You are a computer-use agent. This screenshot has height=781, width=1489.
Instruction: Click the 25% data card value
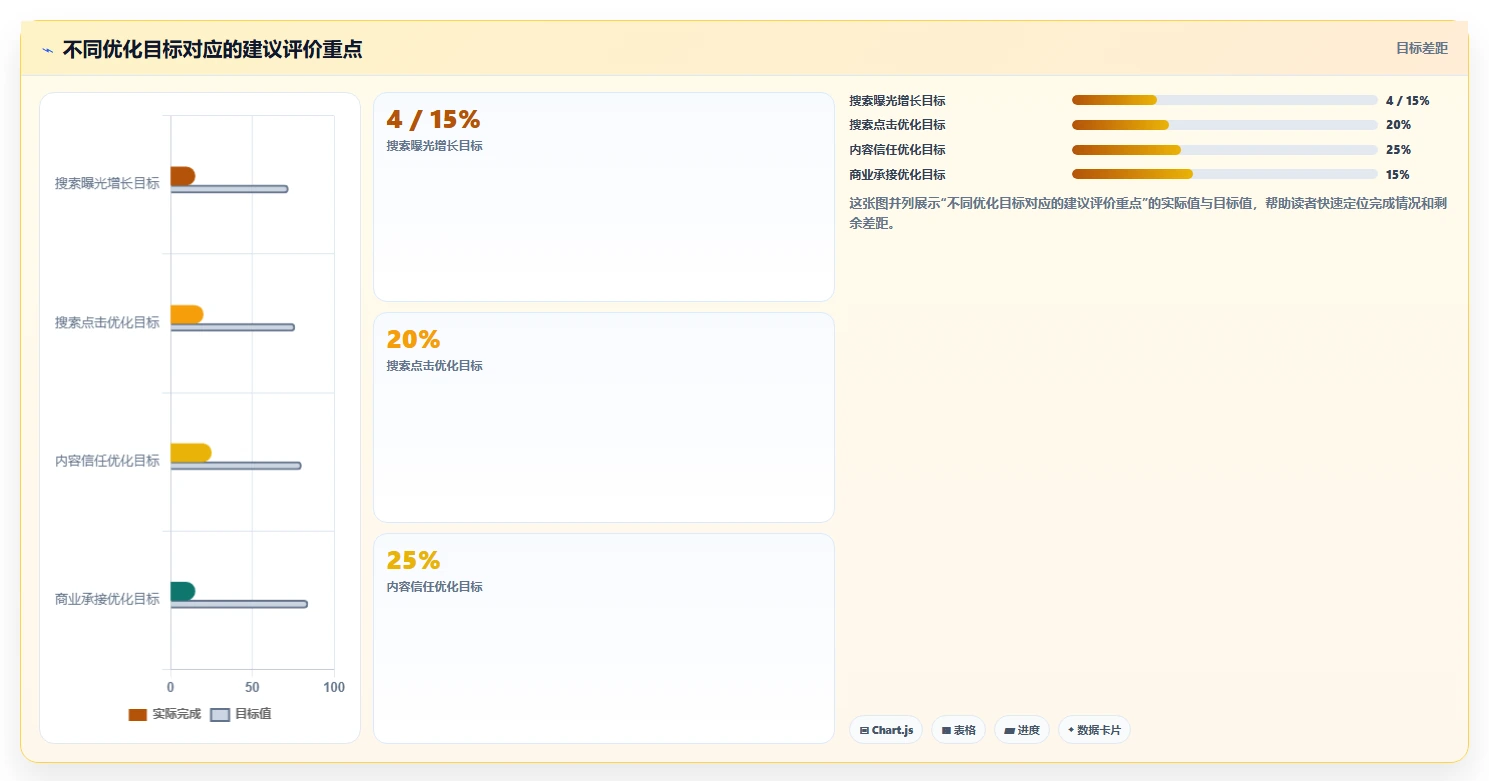(413, 560)
